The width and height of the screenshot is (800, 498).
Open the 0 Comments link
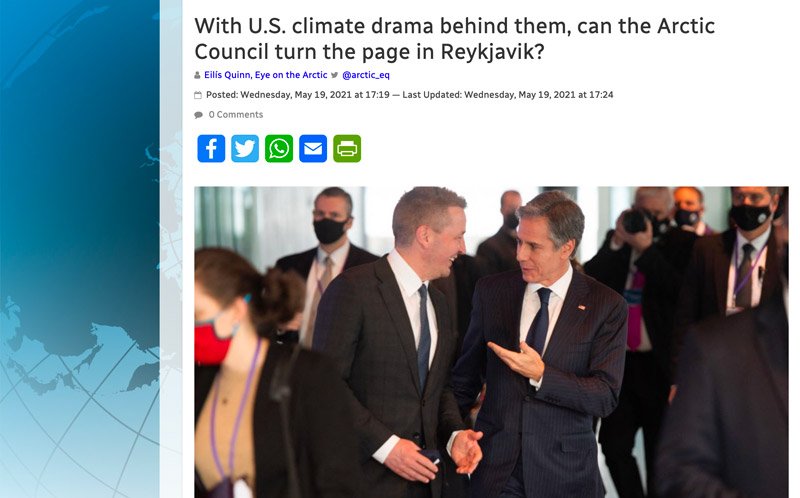[236, 115]
